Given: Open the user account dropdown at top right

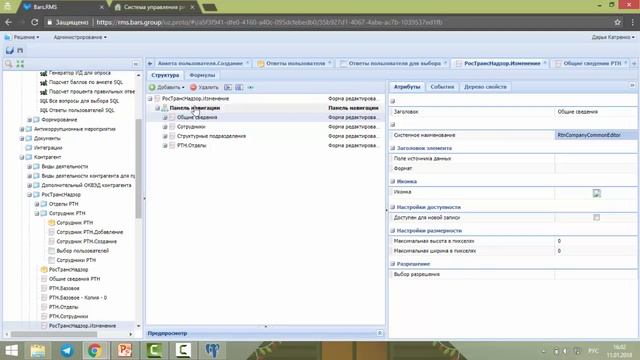Looking at the screenshot, I should [x=613, y=37].
